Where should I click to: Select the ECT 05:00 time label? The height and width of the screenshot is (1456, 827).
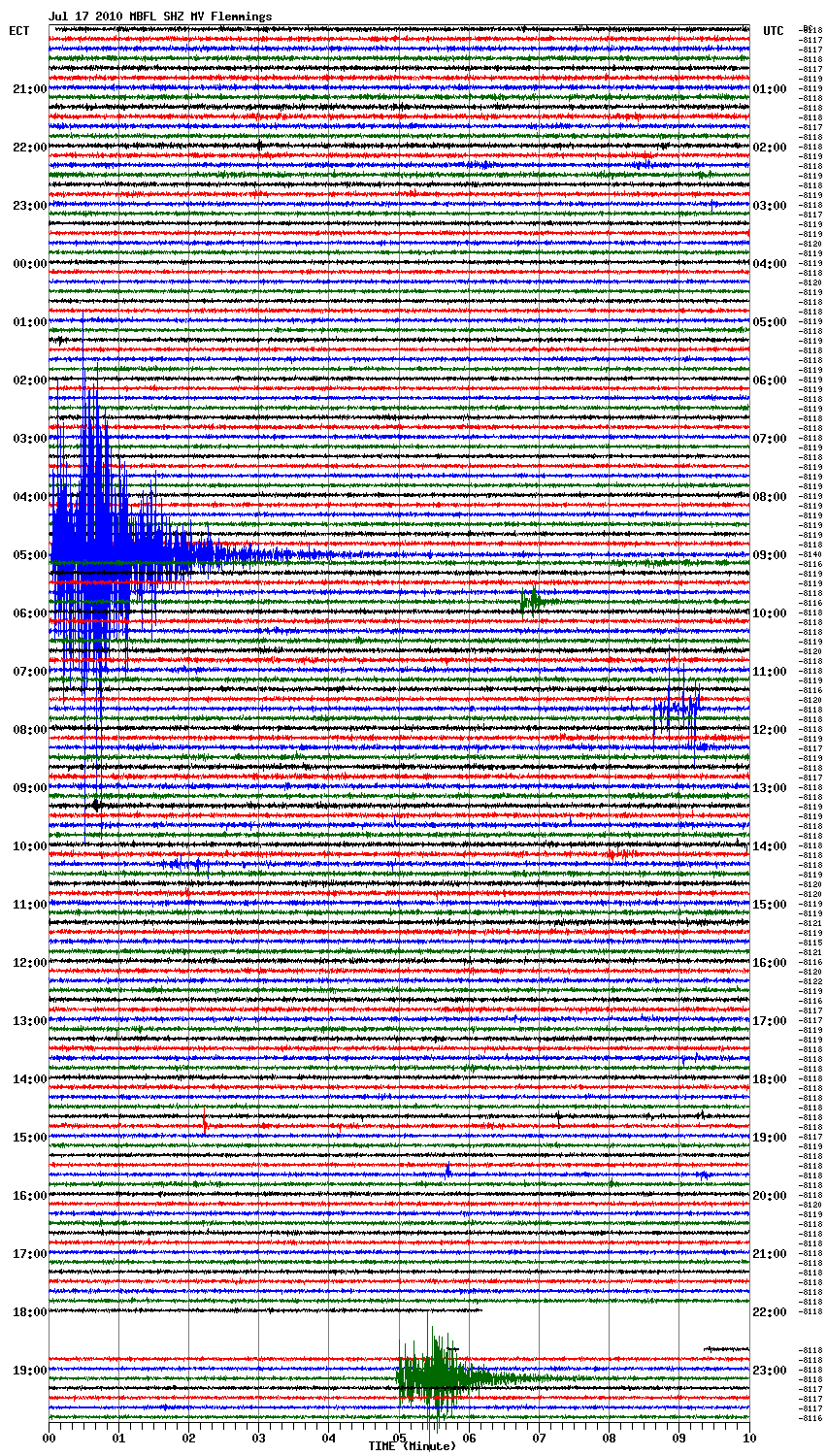tap(30, 555)
